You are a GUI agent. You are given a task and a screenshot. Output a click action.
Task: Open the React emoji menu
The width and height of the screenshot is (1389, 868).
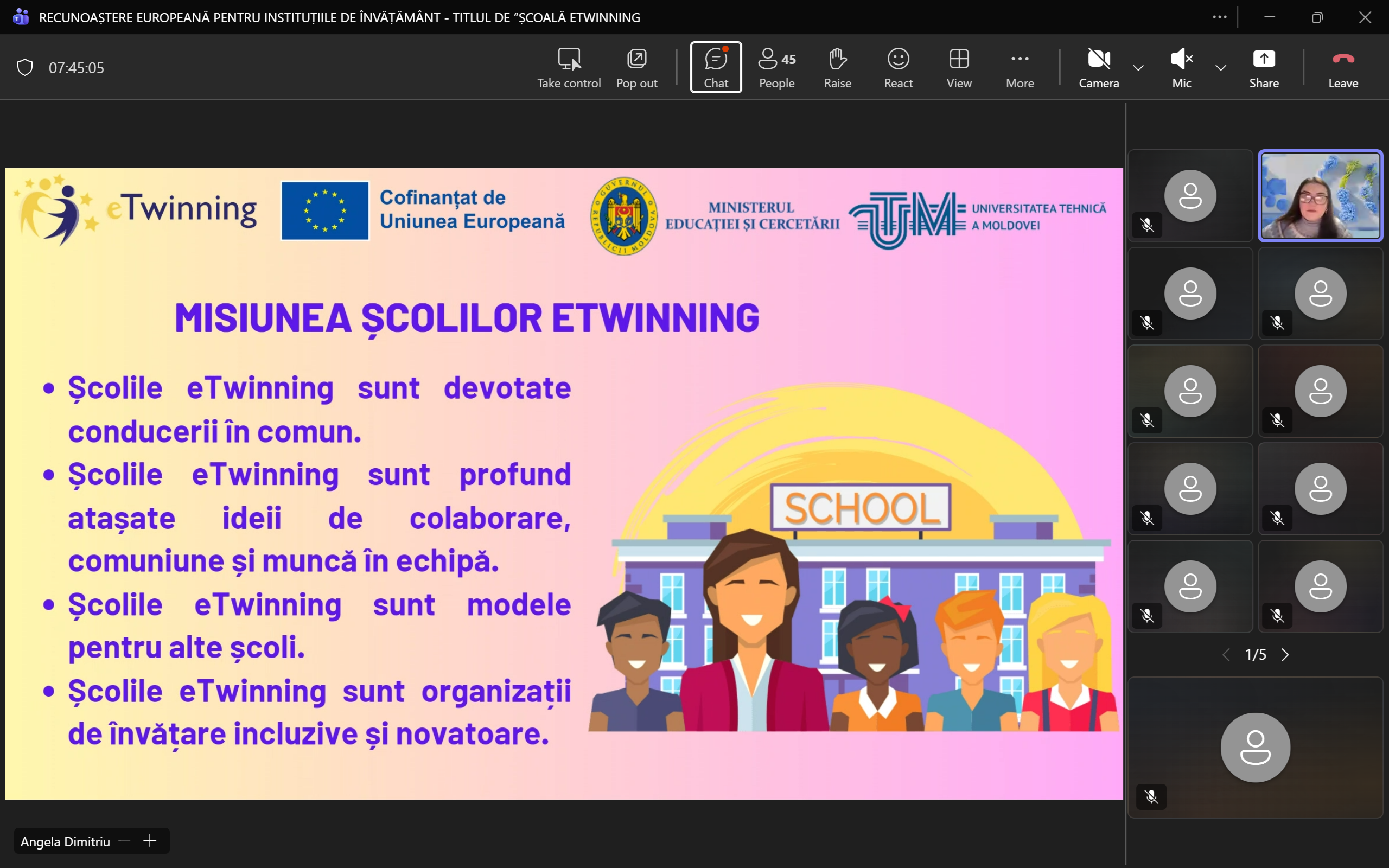[x=897, y=67]
